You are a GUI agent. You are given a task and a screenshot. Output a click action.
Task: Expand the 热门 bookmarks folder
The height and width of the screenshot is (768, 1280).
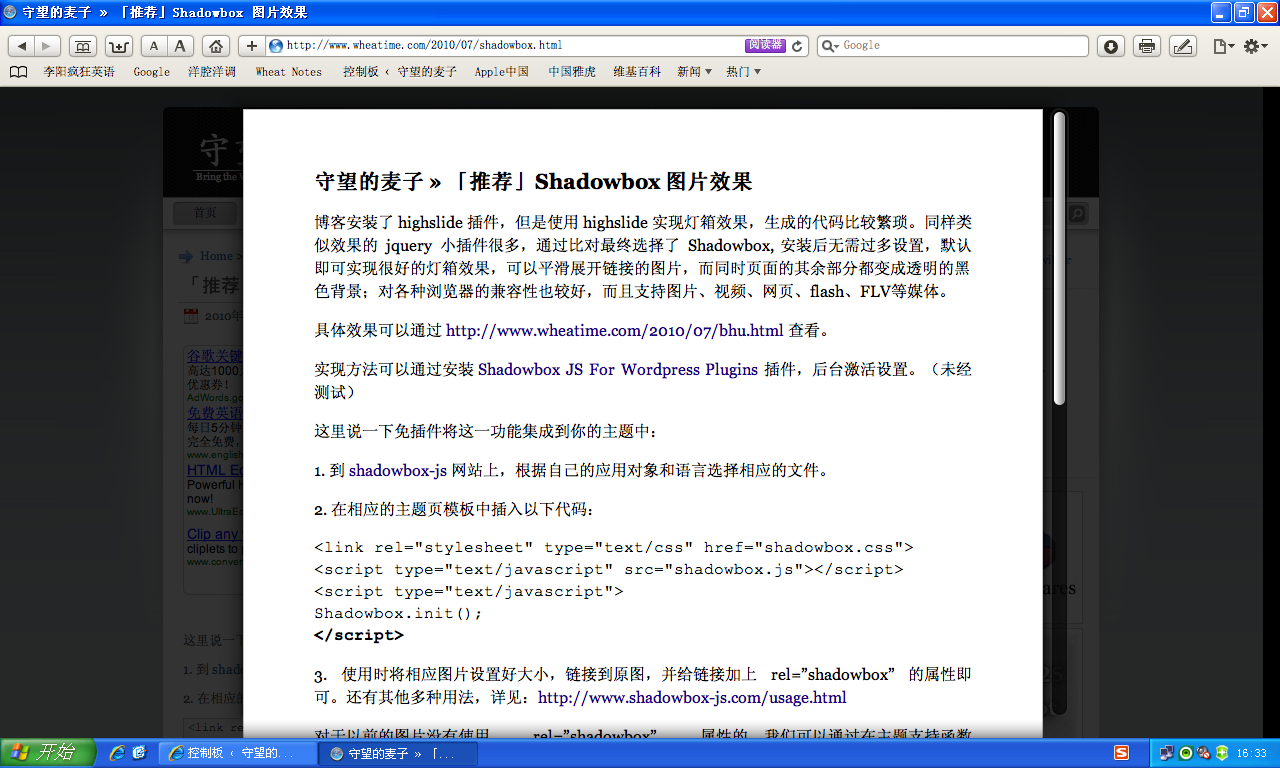743,72
